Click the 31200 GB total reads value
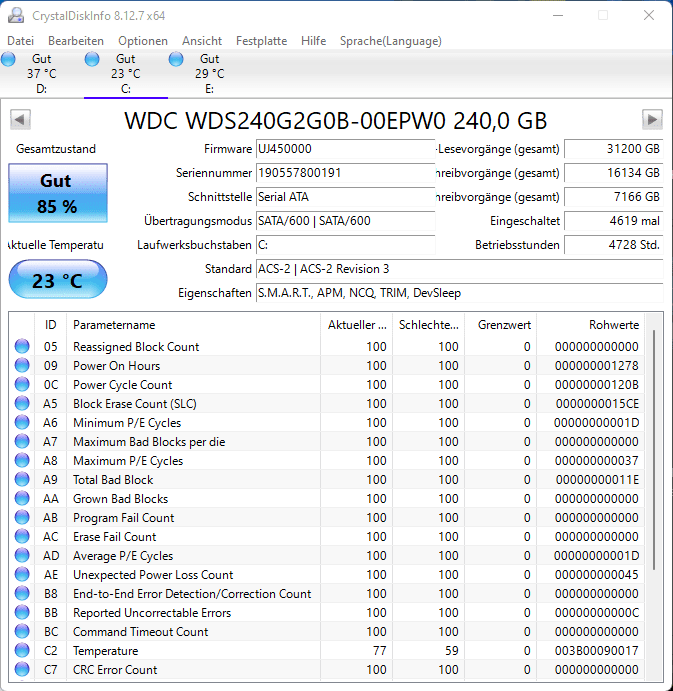673x691 pixels. 614,149
